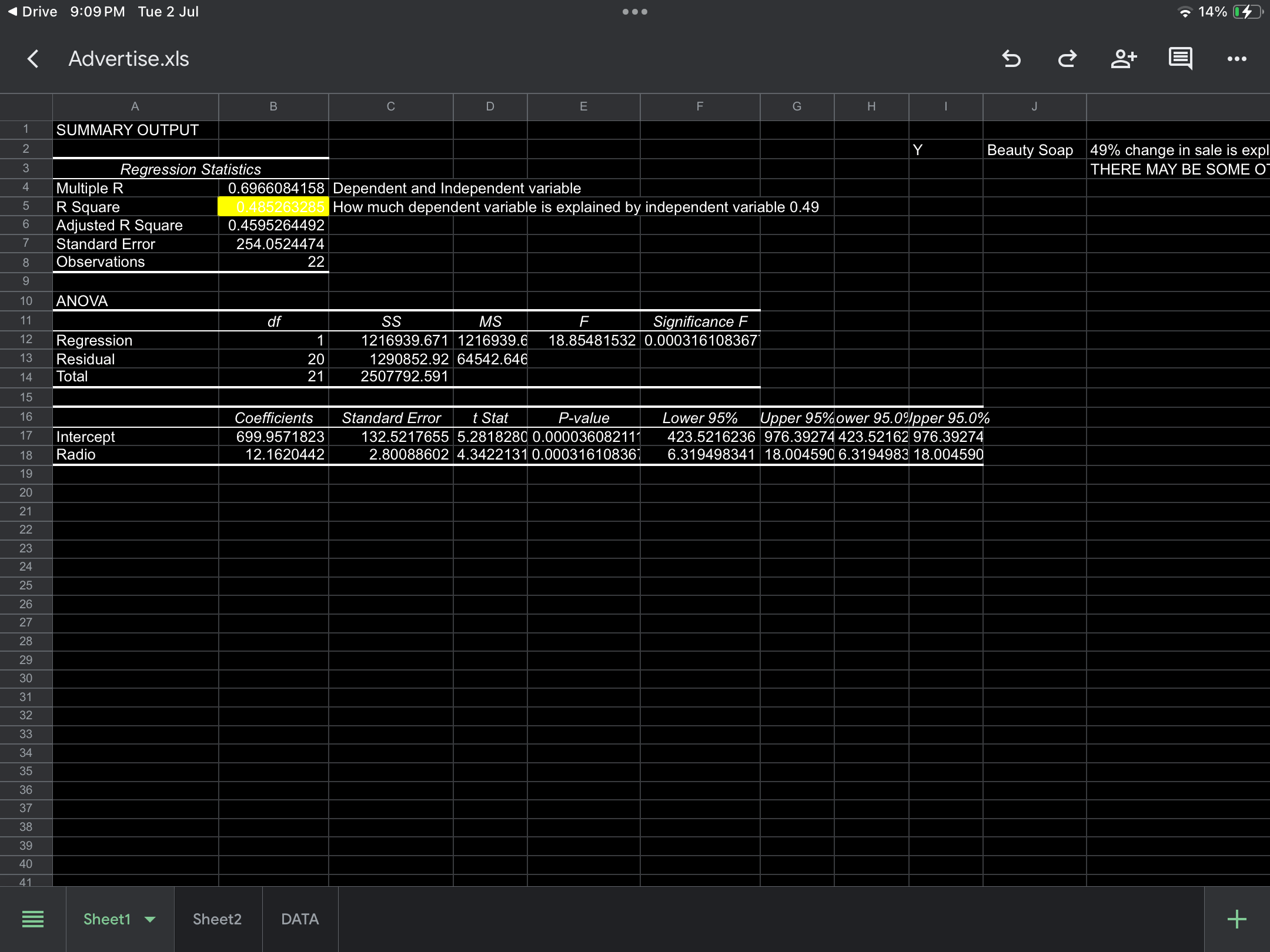The width and height of the screenshot is (1270, 952).
Task: Select the Beauty Soap cell
Action: [x=1030, y=149]
